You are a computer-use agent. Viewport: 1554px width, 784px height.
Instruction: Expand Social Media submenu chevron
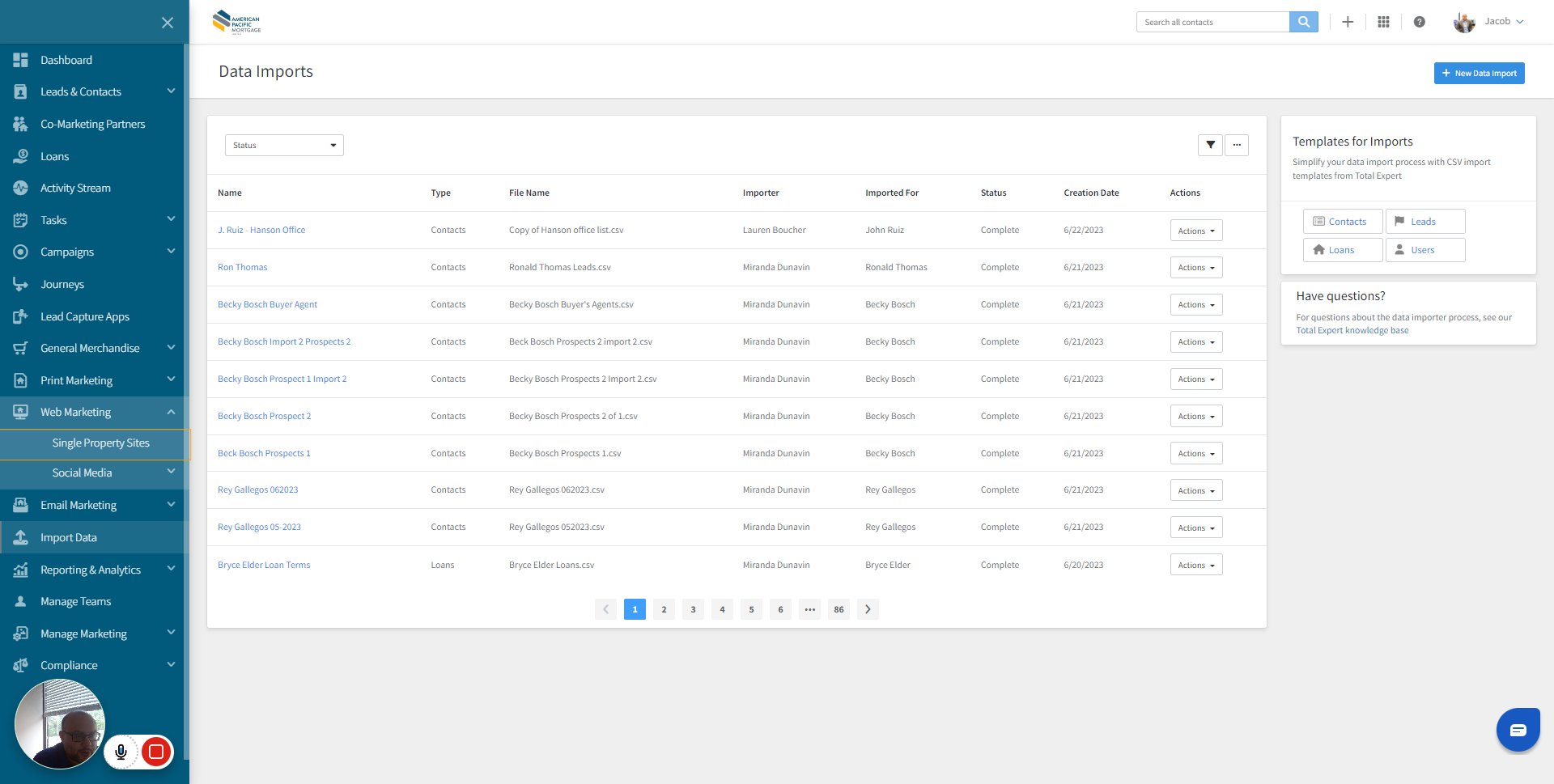[171, 472]
